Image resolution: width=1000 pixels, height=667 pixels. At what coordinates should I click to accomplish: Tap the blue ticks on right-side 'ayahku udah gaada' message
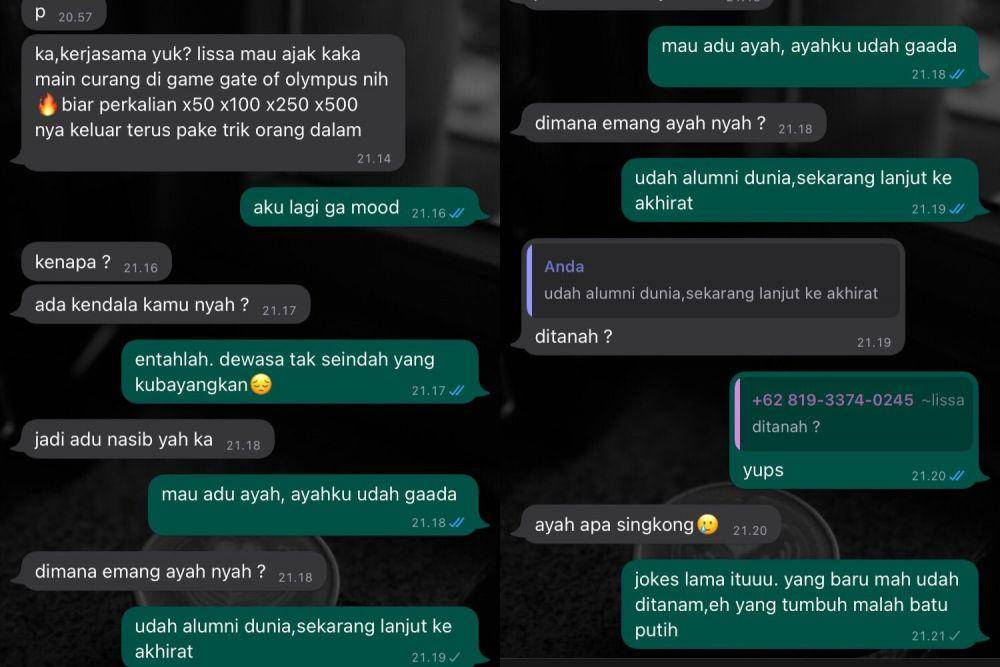[x=957, y=75]
